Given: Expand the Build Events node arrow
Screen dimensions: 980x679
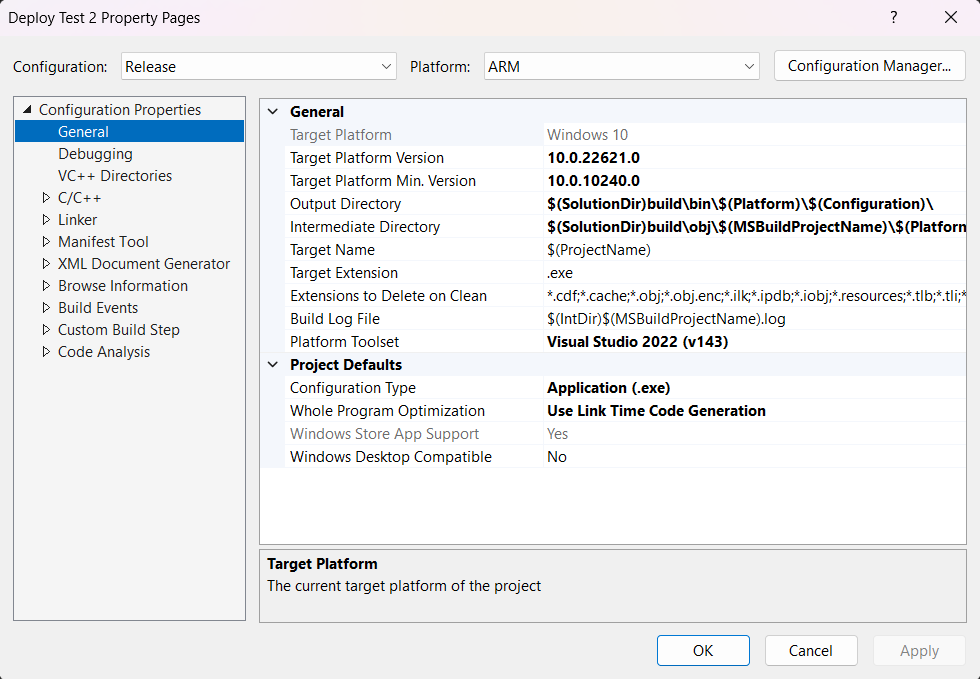Looking at the screenshot, I should pyautogui.click(x=46, y=308).
